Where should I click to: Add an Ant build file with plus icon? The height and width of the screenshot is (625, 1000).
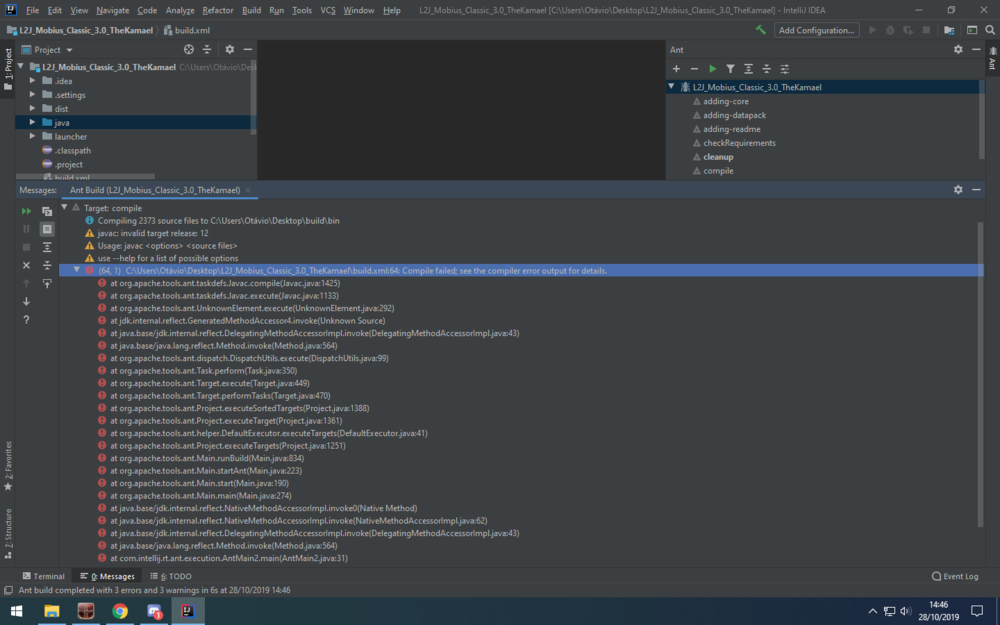tap(676, 69)
